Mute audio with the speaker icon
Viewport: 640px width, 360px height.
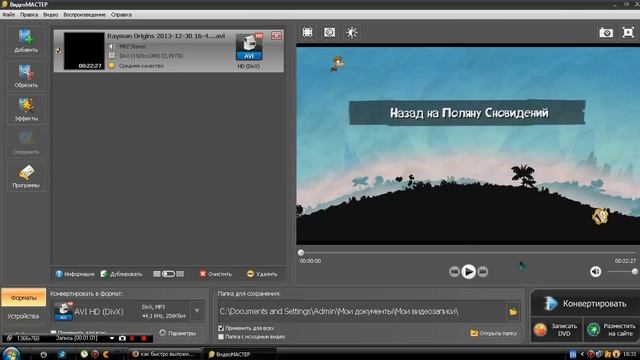pyautogui.click(x=596, y=271)
